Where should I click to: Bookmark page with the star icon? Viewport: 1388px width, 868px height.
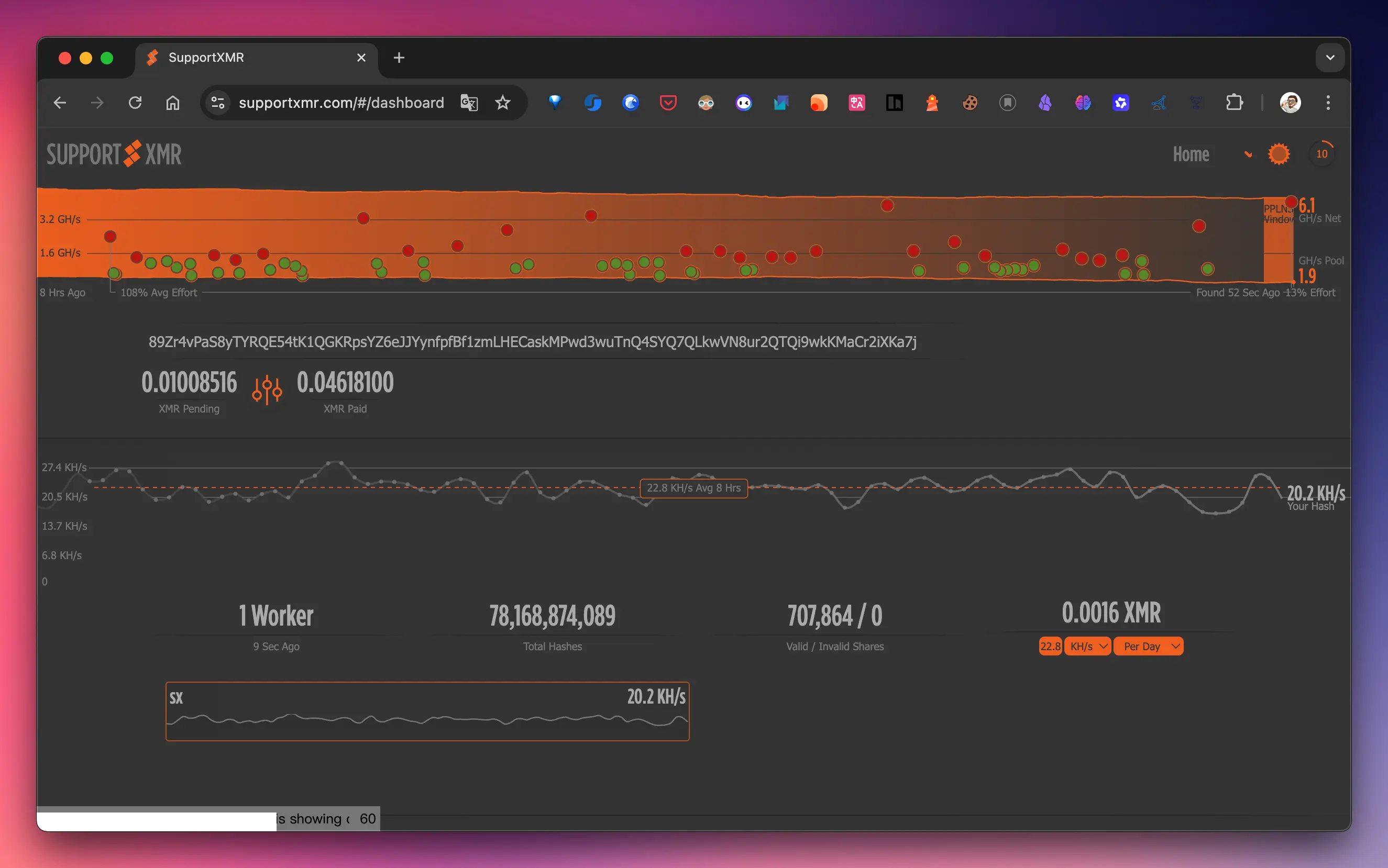(x=502, y=103)
